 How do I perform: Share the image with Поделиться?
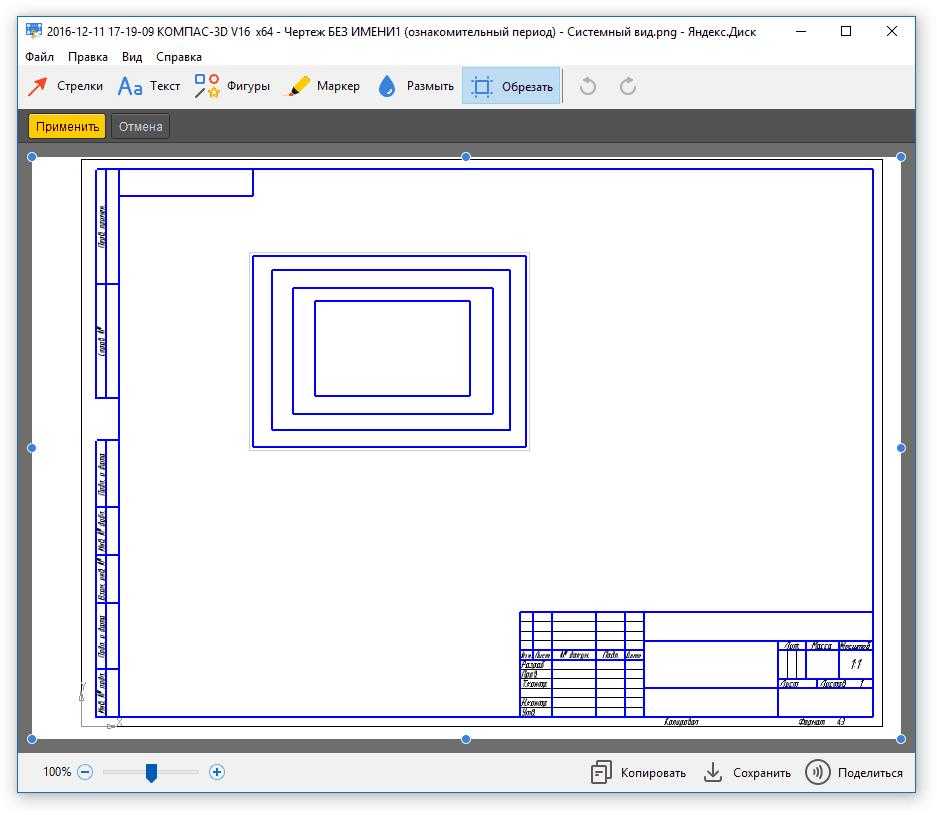click(855, 772)
